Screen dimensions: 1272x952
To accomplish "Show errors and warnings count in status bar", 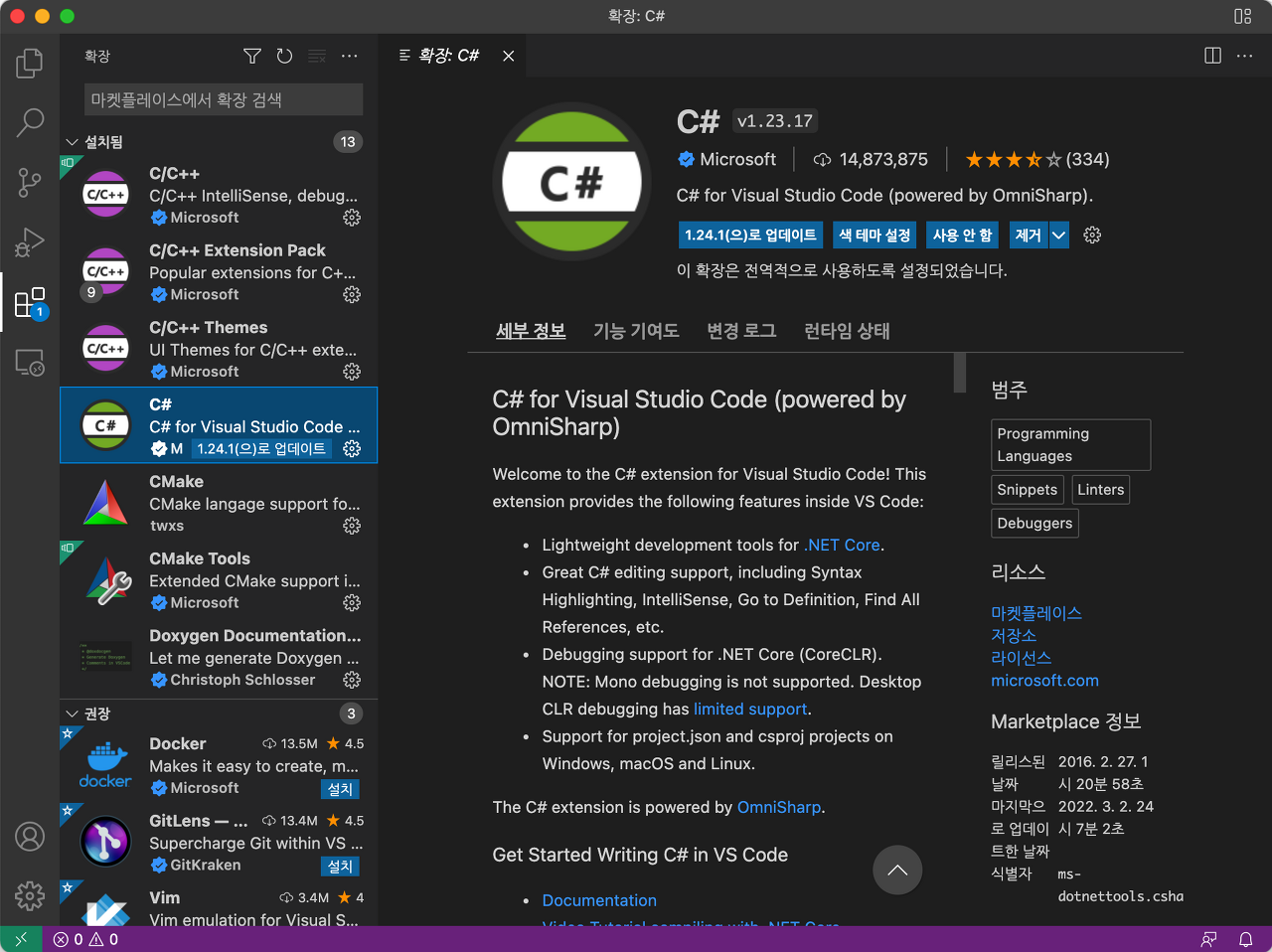I will [85, 939].
